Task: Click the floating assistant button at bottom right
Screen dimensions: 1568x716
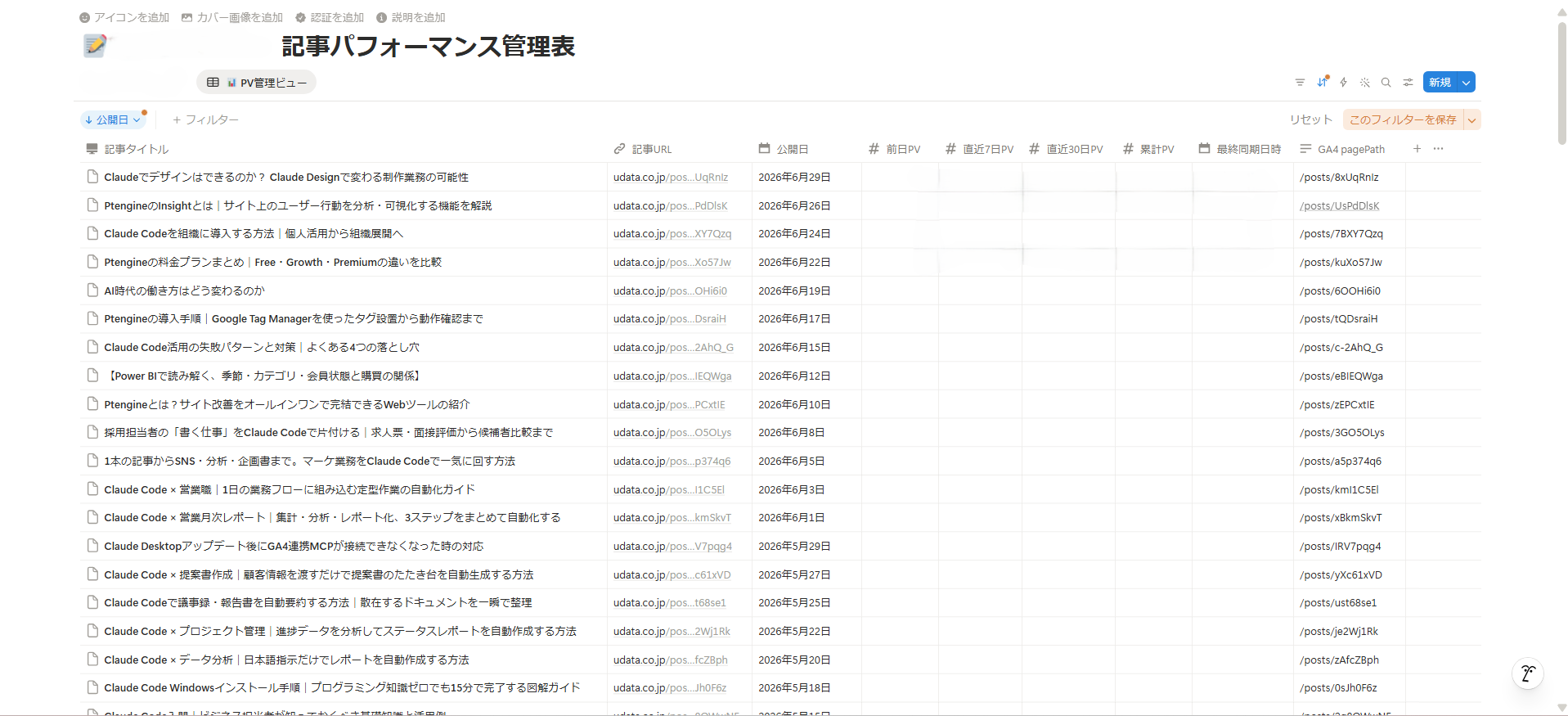Action: click(1527, 673)
